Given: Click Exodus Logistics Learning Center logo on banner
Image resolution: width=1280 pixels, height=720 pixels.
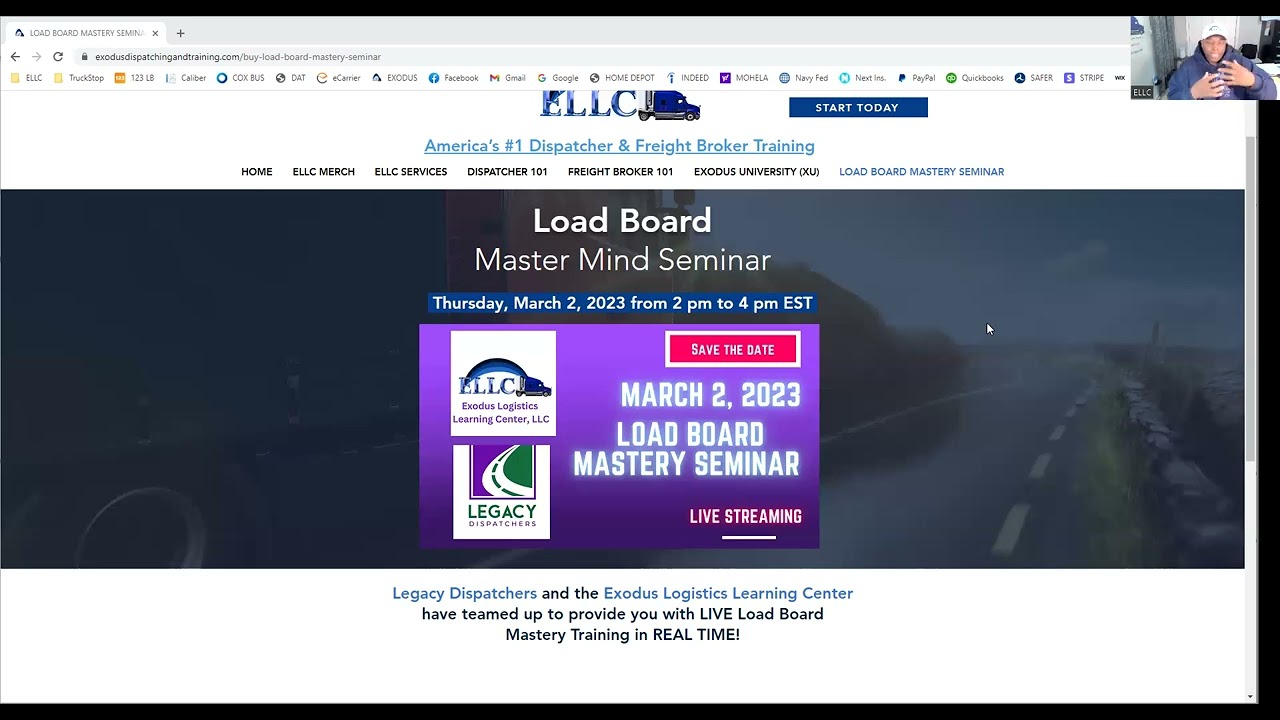Looking at the screenshot, I should click(503, 383).
